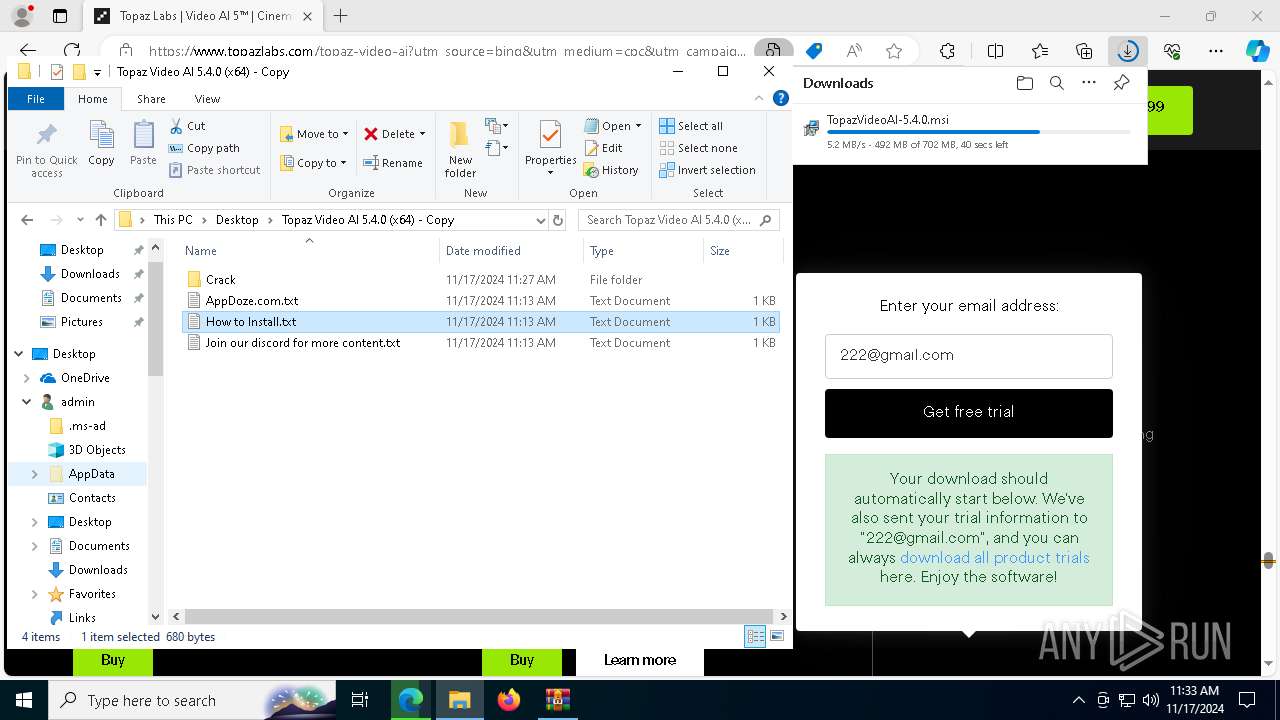The width and height of the screenshot is (1280, 720).
Task: Click the email address input field
Action: click(968, 355)
